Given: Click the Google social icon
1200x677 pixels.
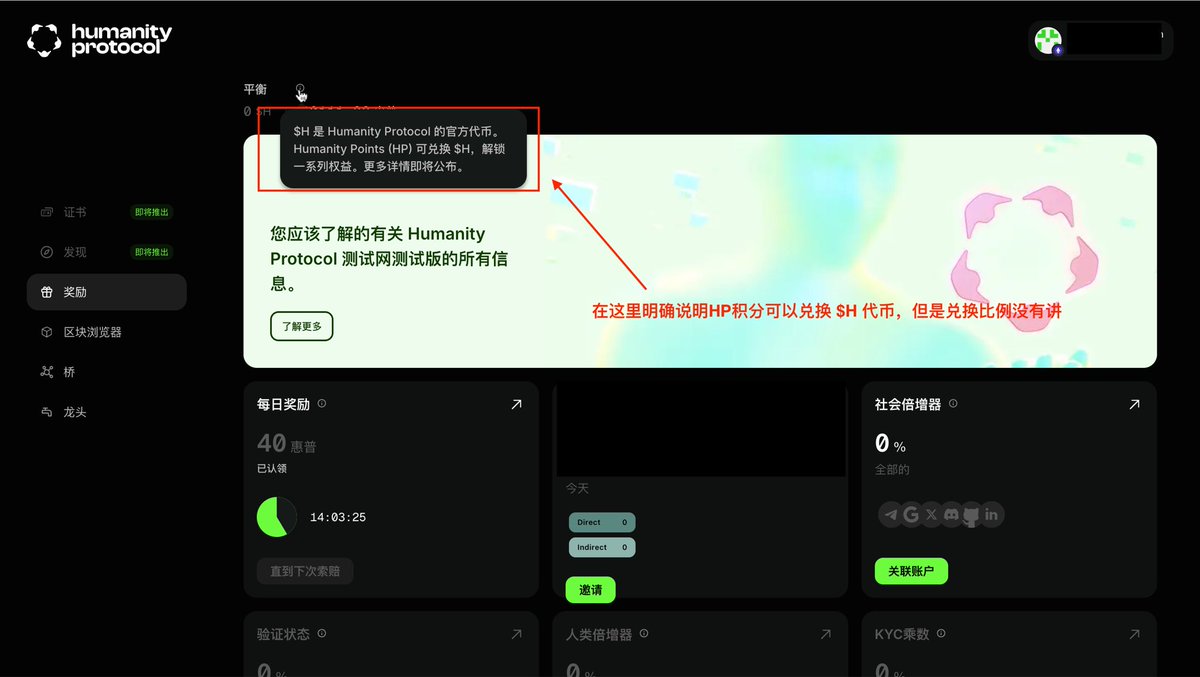Looking at the screenshot, I should pos(910,515).
